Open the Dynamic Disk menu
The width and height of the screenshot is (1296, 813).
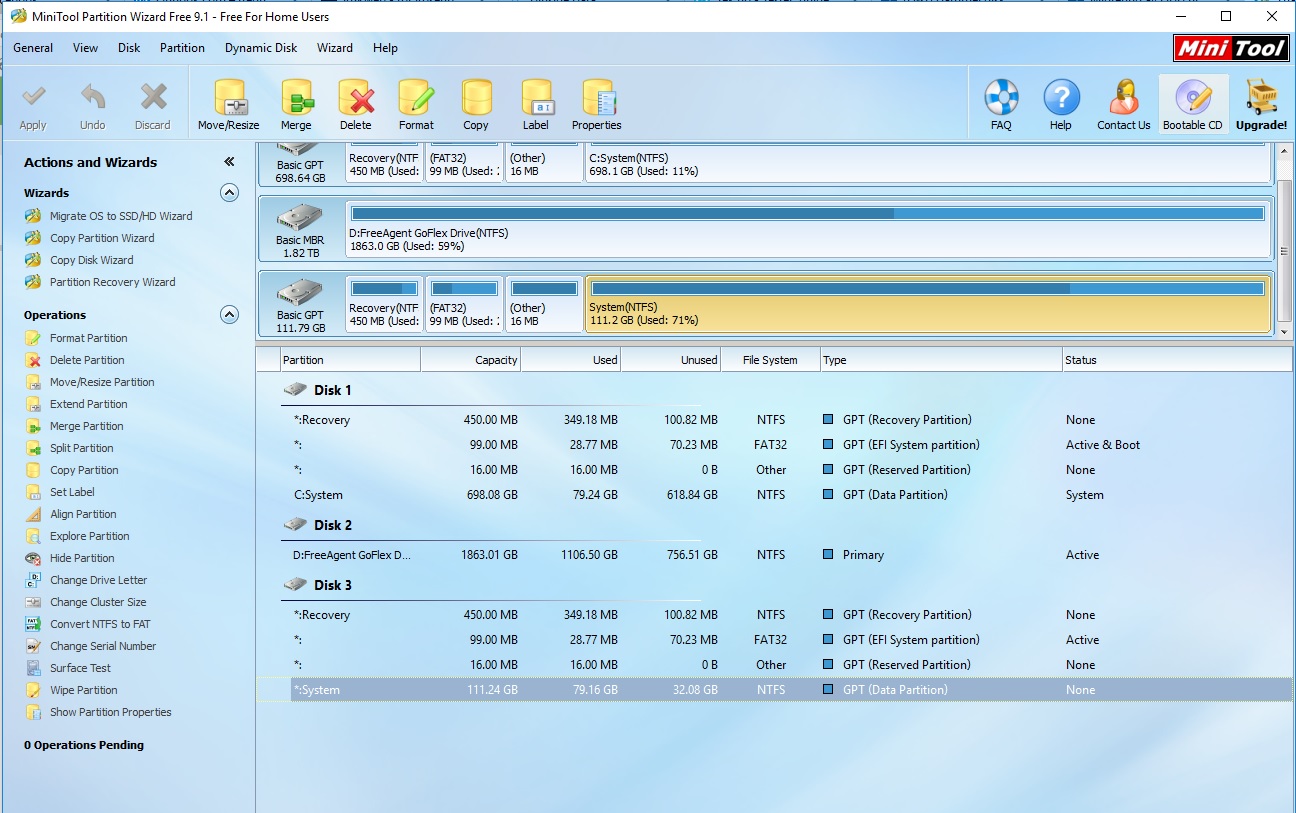point(261,48)
